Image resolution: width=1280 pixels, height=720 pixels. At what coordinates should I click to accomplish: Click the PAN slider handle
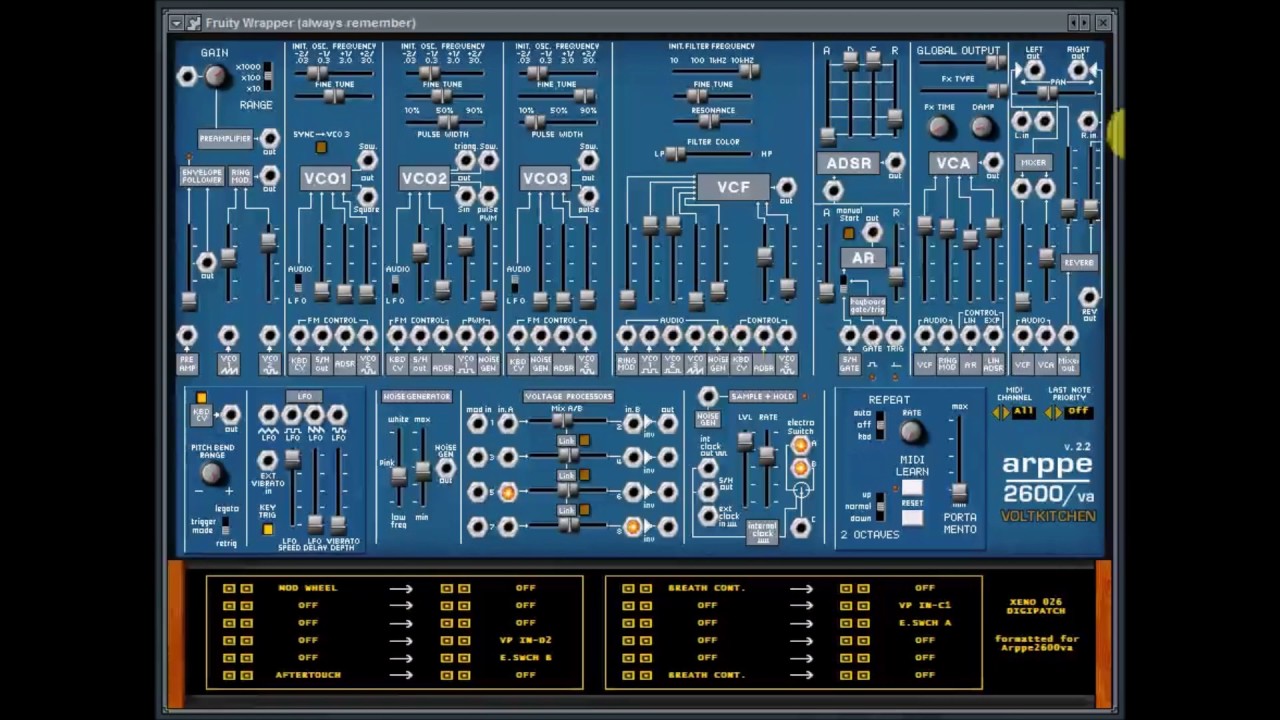[1047, 93]
